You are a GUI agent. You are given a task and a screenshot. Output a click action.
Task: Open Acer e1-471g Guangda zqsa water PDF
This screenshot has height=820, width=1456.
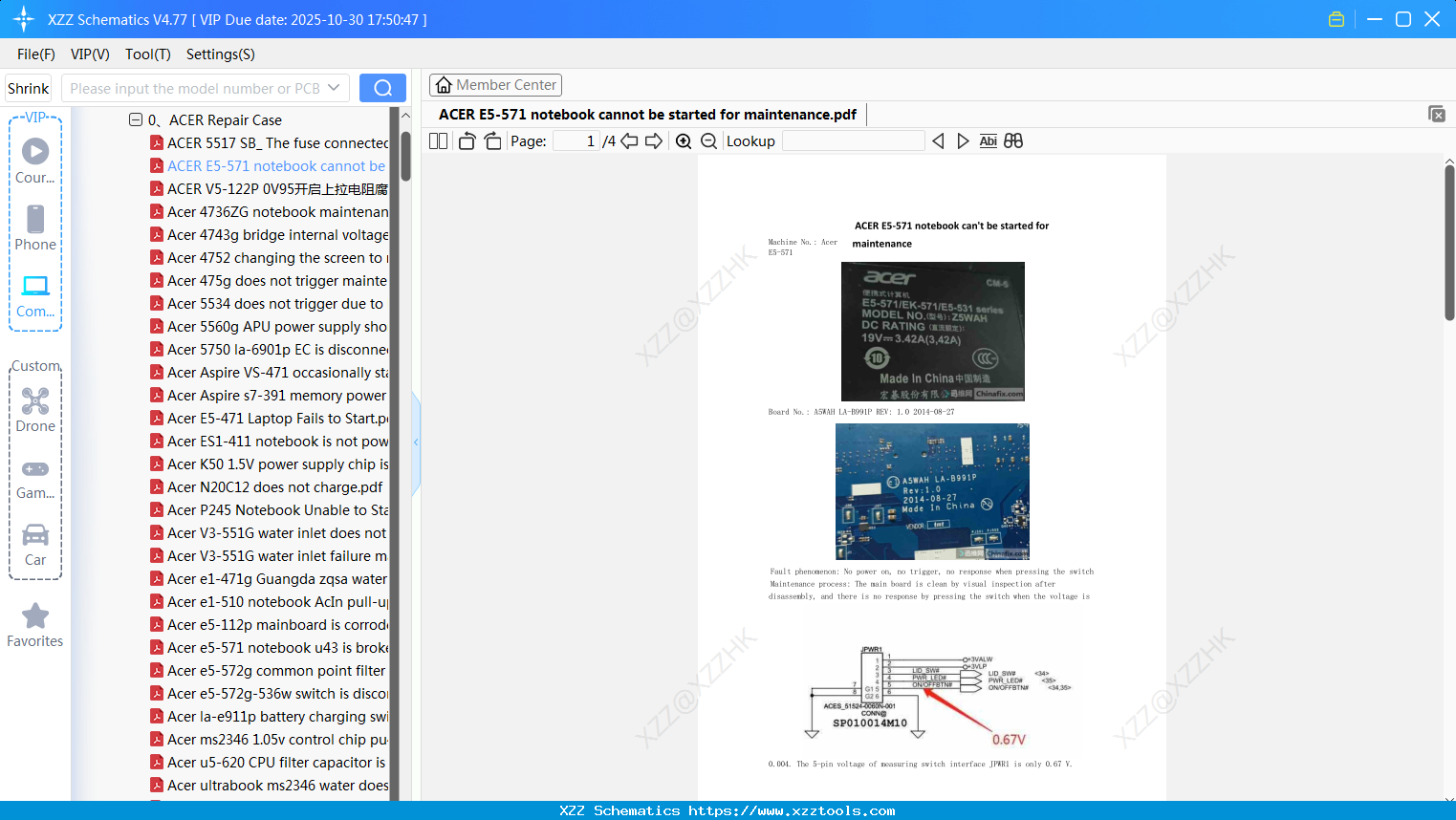click(x=270, y=579)
